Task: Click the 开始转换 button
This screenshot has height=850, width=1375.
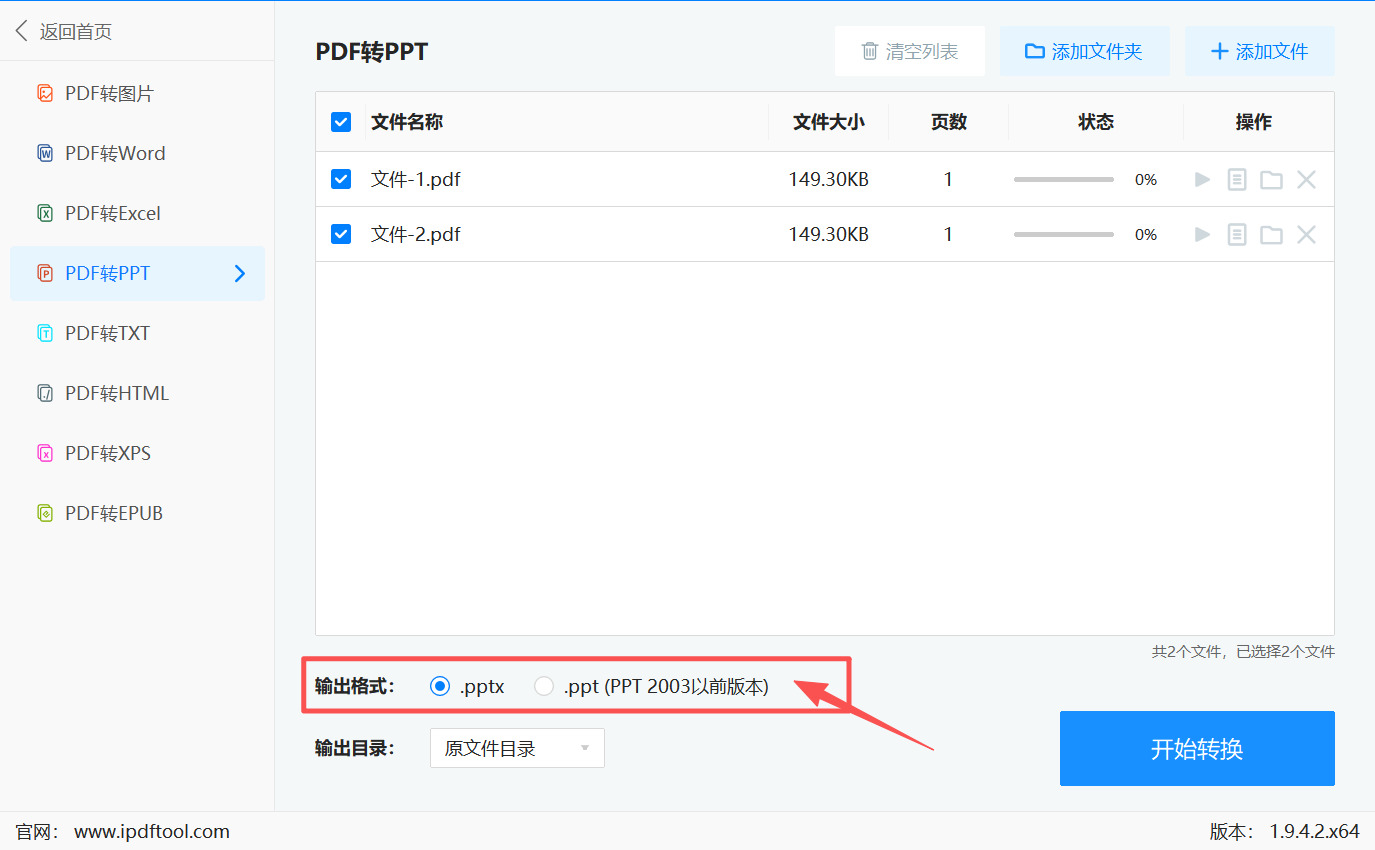Action: pyautogui.click(x=1196, y=748)
